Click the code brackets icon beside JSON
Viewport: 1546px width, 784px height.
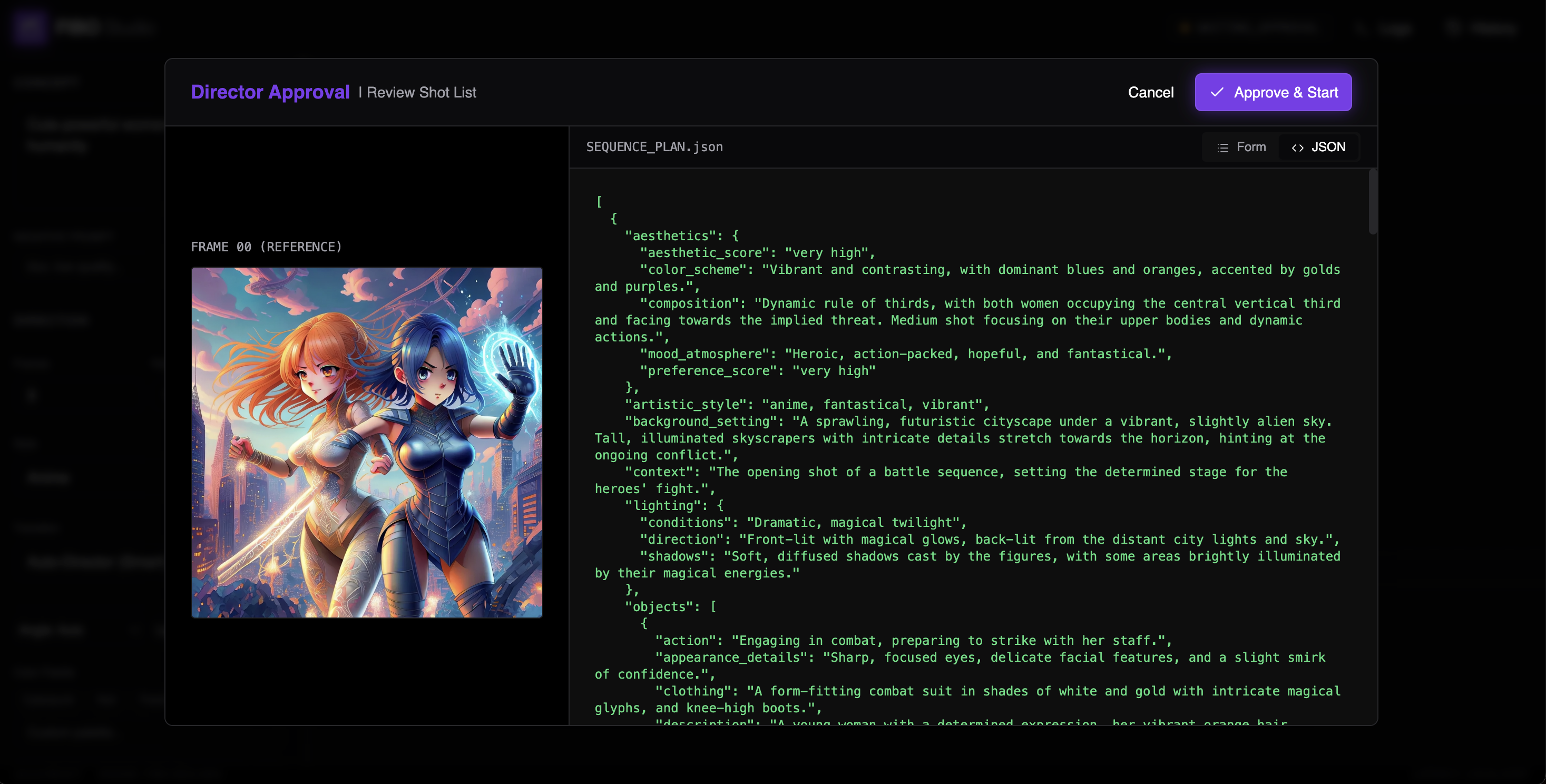click(1297, 148)
